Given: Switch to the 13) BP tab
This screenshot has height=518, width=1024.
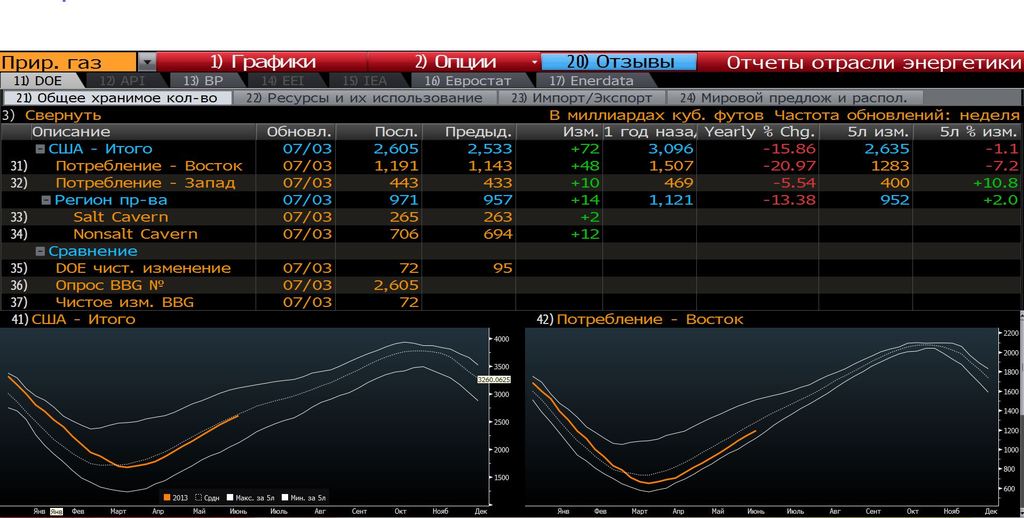Looking at the screenshot, I should (204, 81).
